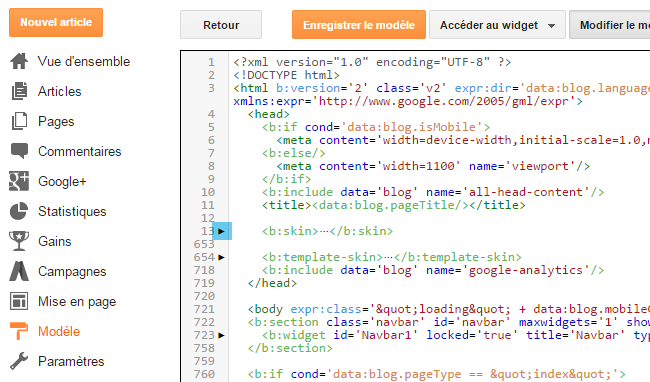Viewport: 650px width, 382px height.
Task: Click the Statistiques pie chart icon
Action: coord(19,211)
